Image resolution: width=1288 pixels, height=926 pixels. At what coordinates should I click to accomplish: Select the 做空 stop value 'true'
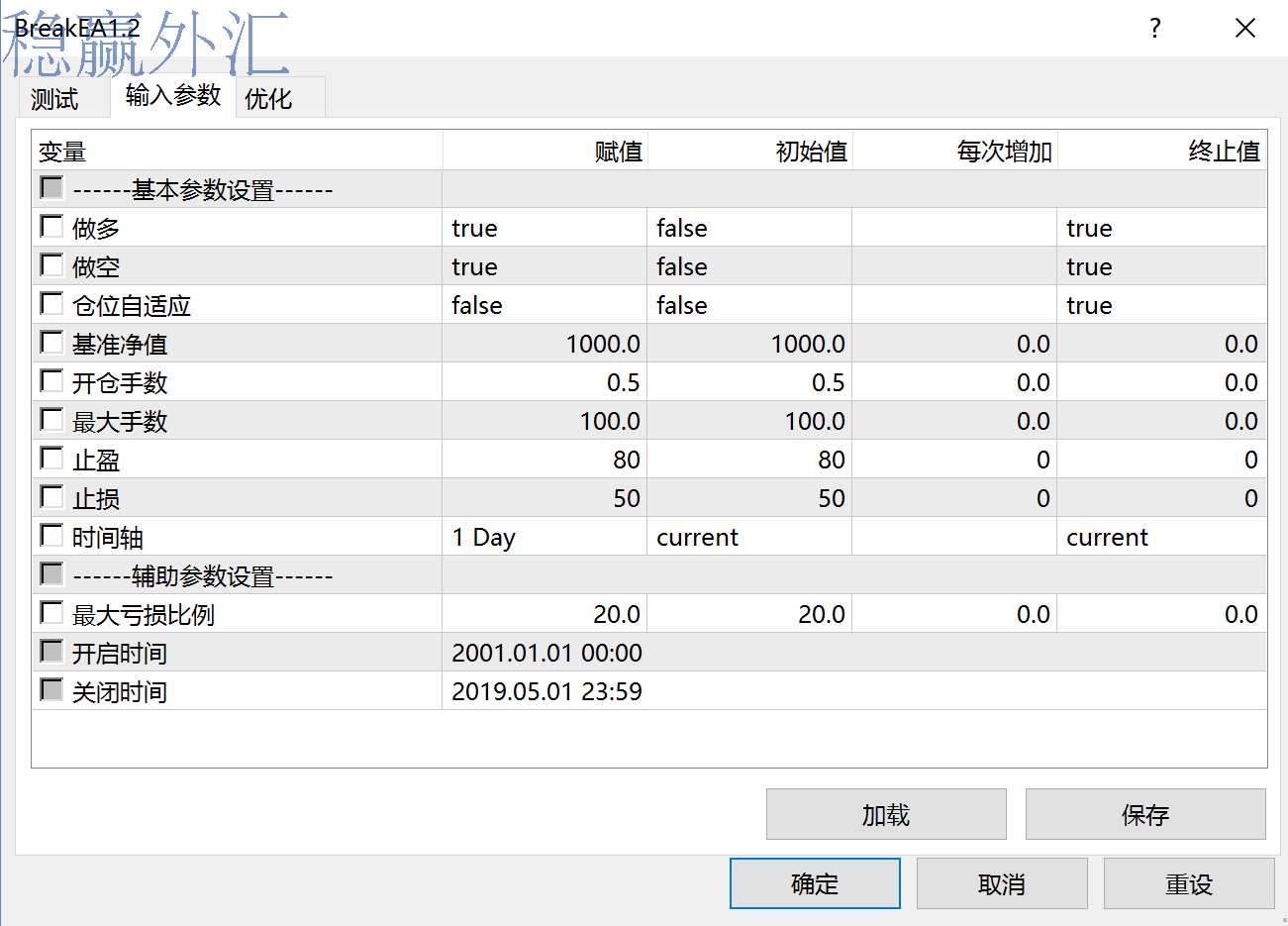1161,266
